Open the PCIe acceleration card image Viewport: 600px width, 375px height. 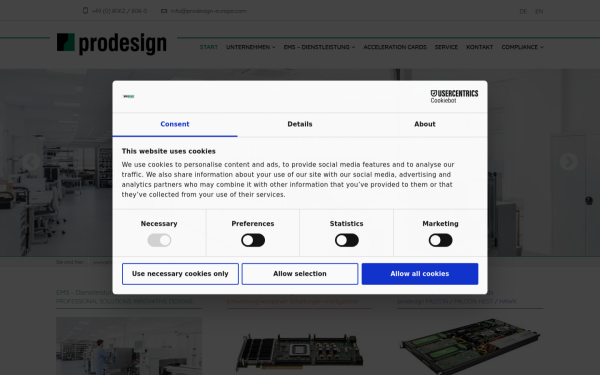300,351
